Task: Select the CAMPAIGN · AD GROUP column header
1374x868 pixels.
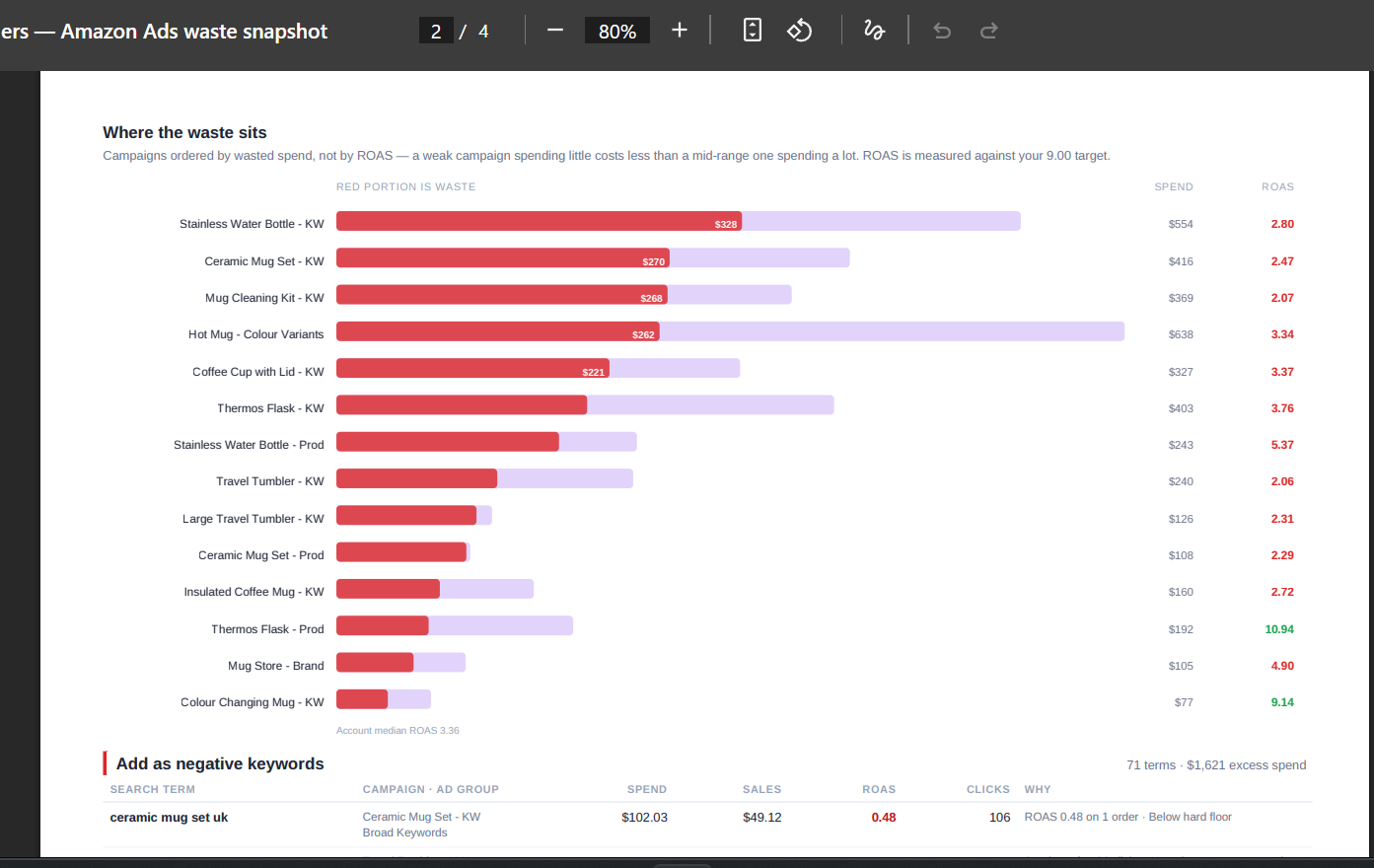Action: 430,789
